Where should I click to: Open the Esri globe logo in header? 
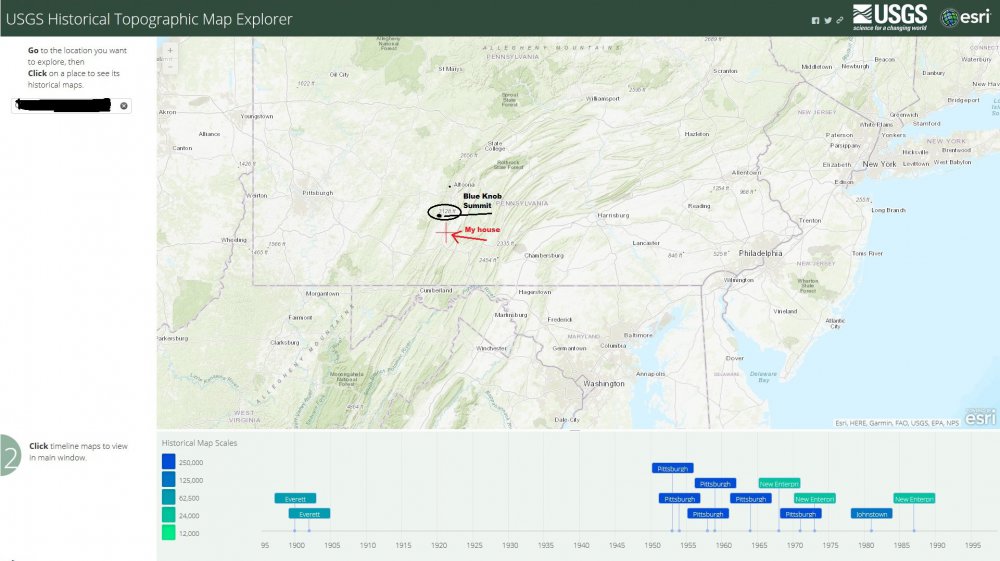pyautogui.click(x=964, y=17)
